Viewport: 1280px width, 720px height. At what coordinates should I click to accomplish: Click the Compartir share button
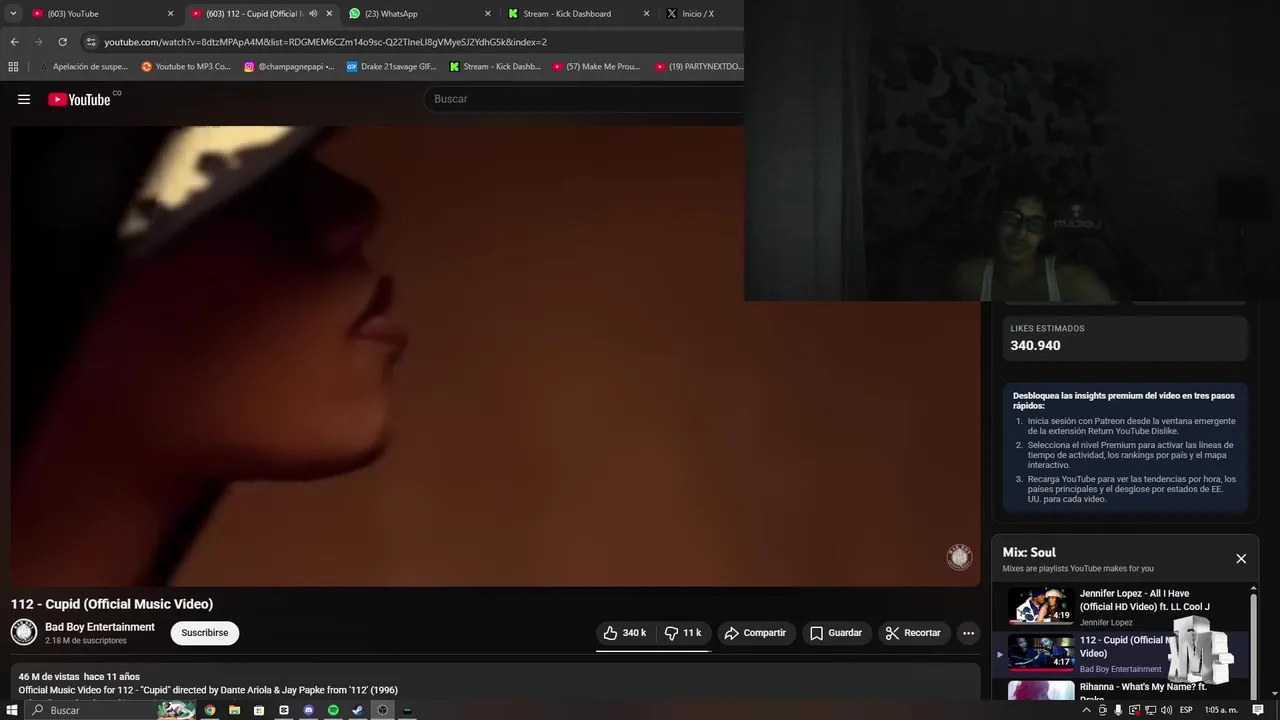(x=755, y=633)
